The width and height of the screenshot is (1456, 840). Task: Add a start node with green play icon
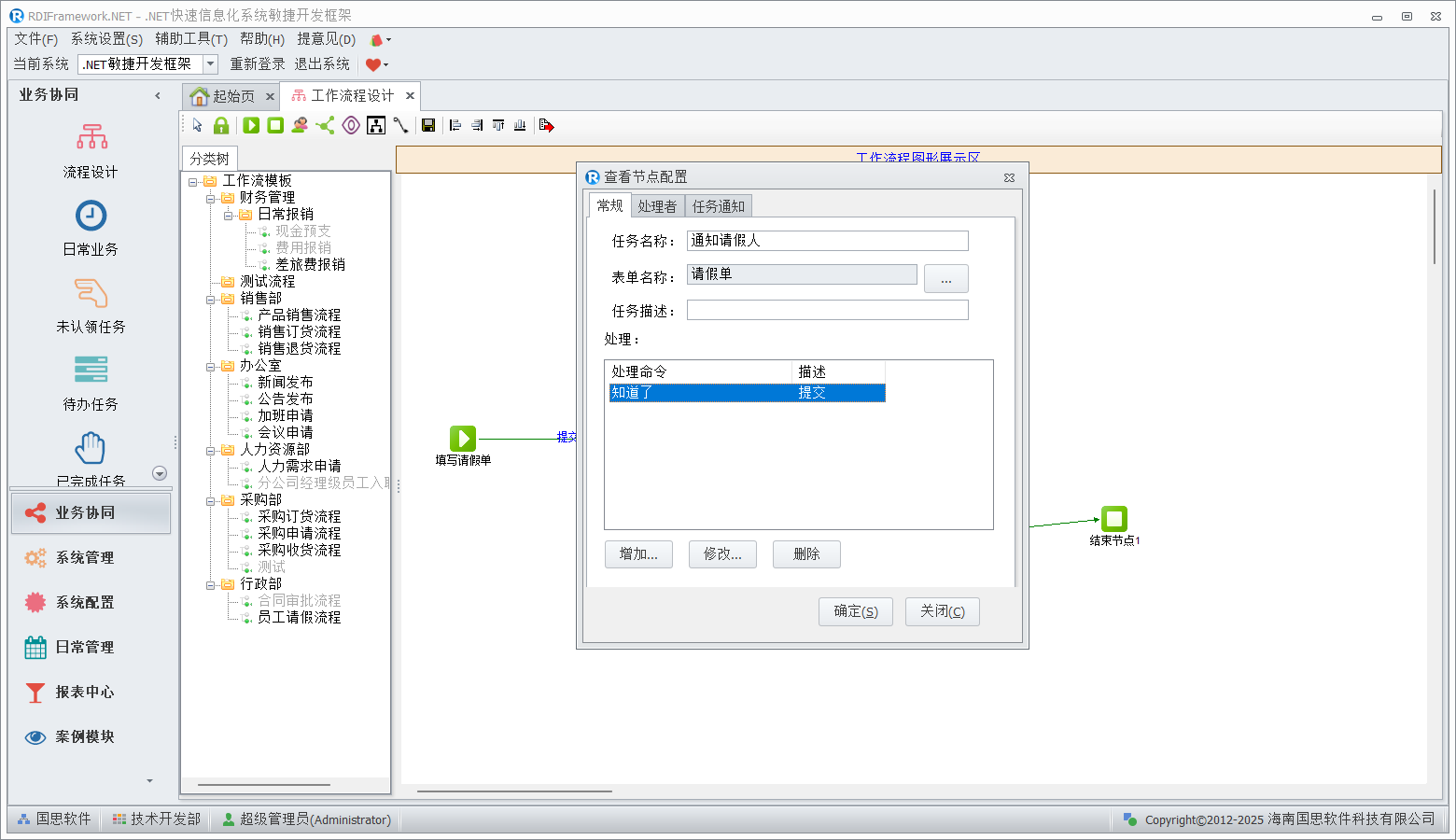click(251, 125)
